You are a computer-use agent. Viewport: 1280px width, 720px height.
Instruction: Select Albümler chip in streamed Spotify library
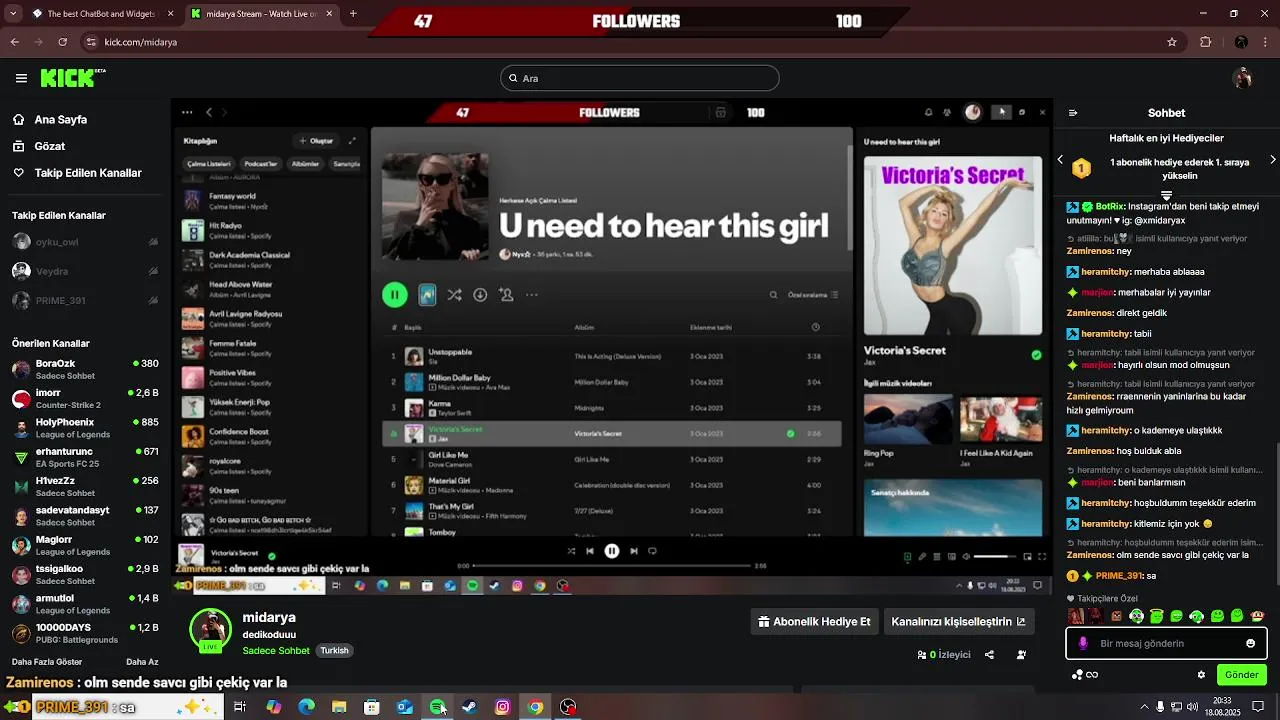tap(305, 164)
